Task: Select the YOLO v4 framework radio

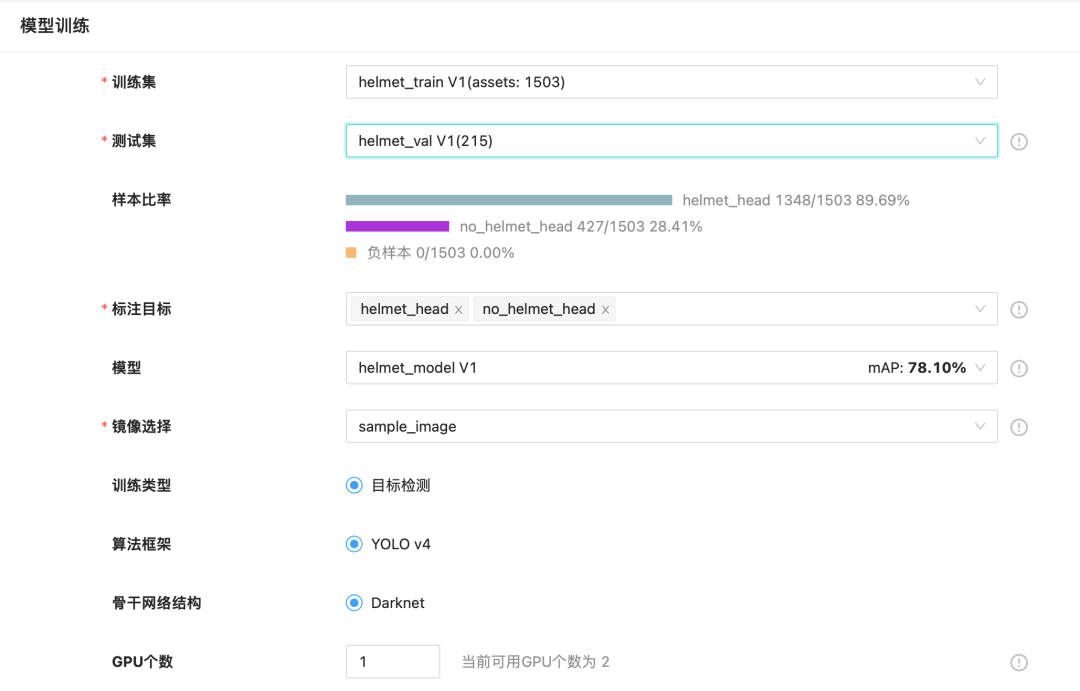Action: [x=354, y=545]
